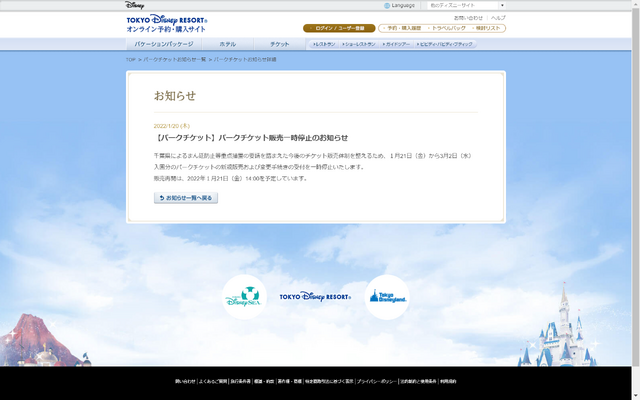
Task: Click the Language text link
Action: 403,6
